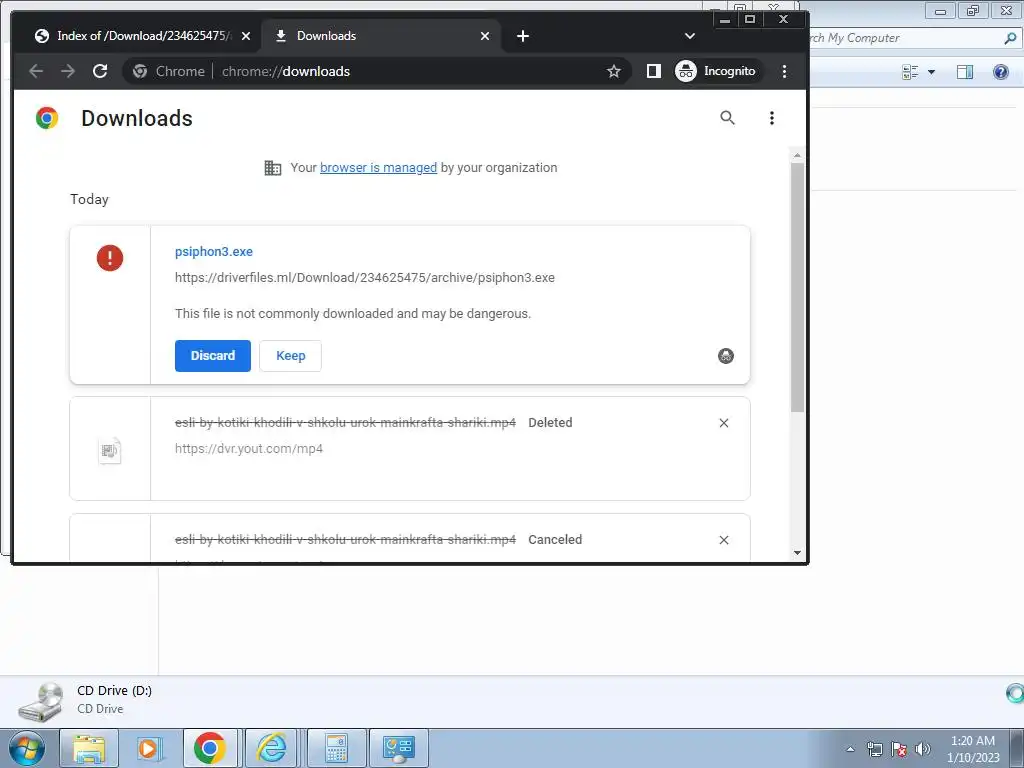Image resolution: width=1024 pixels, height=768 pixels.
Task: Open Action Center flag tray icon
Action: (899, 749)
